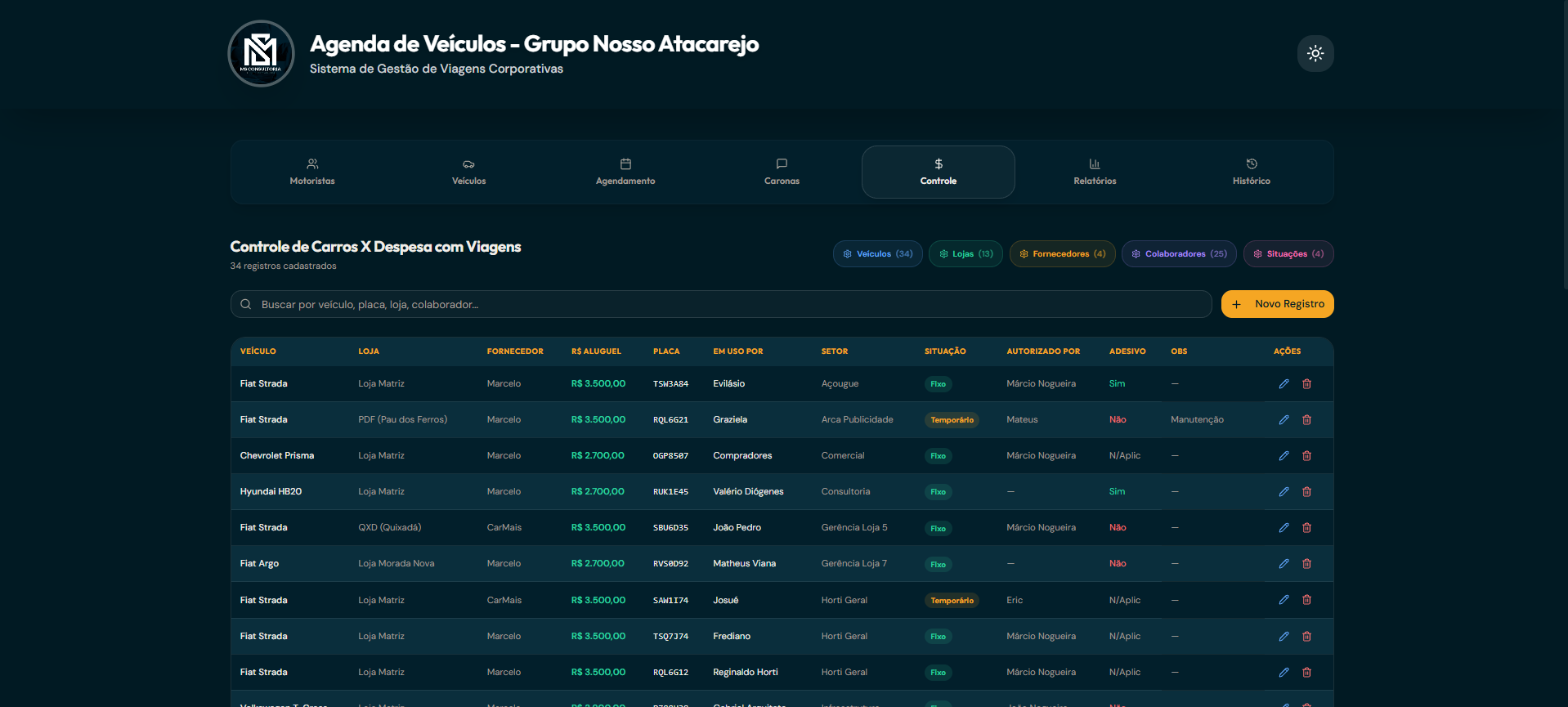
Task: Click the Novo Registro button
Action: coord(1278,304)
